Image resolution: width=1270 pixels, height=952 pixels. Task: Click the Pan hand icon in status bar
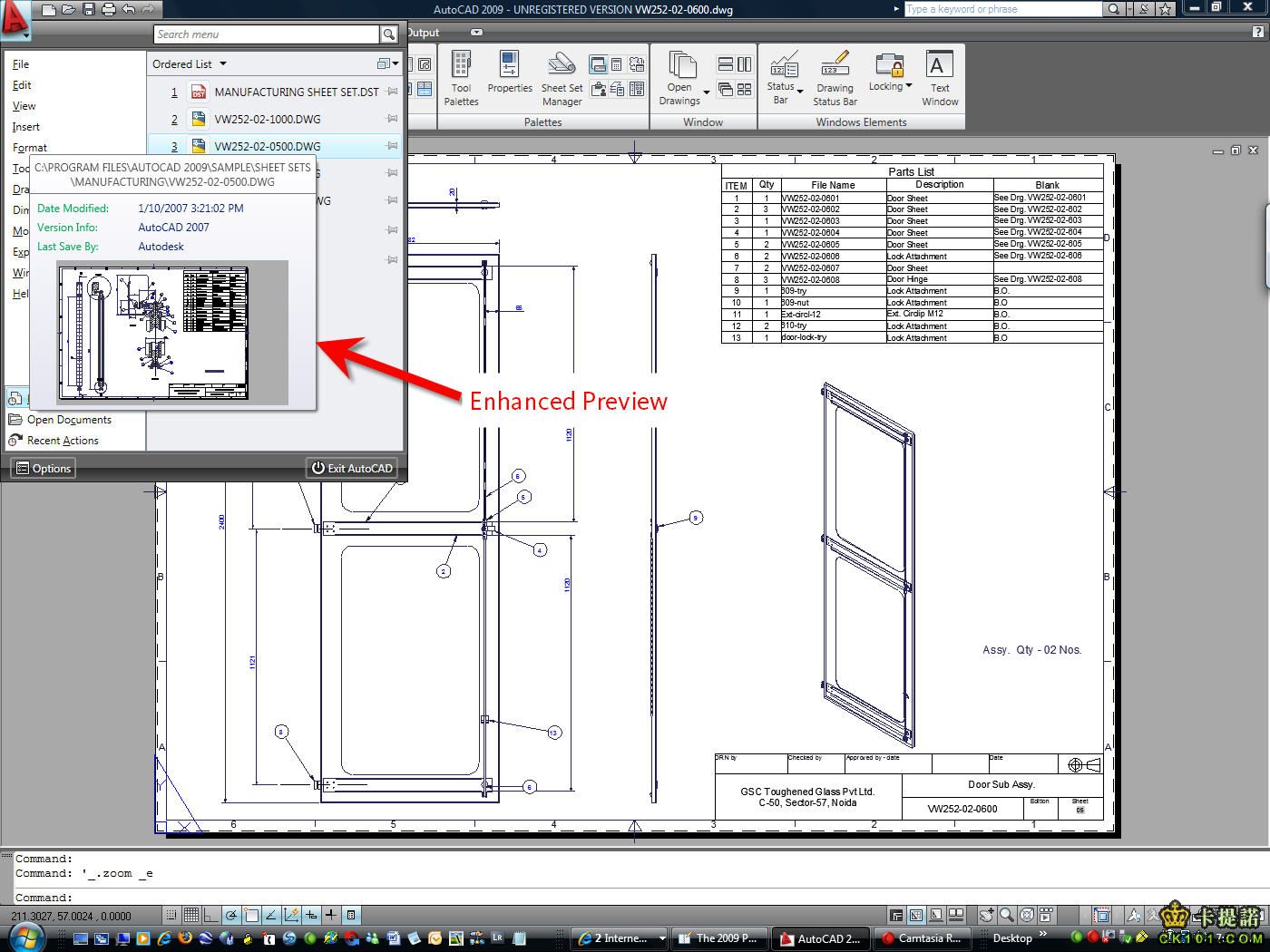click(x=986, y=915)
